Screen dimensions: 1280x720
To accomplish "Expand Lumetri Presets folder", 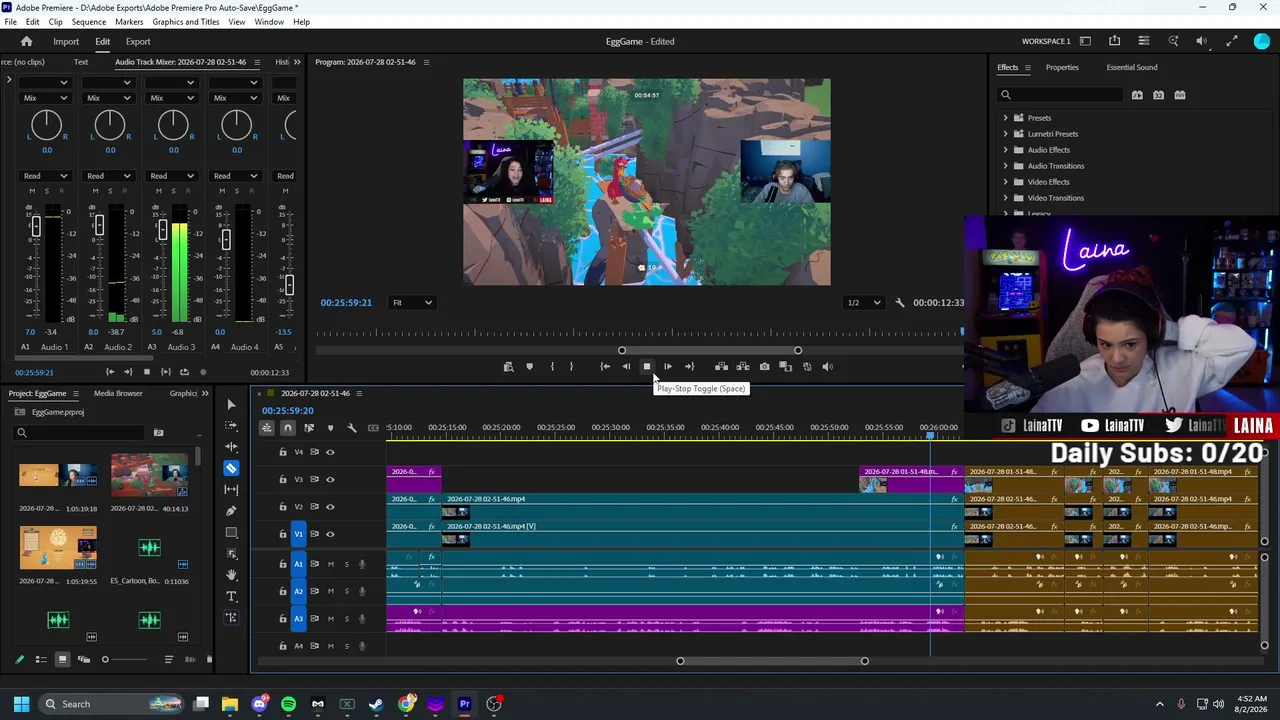I will [x=1006, y=134].
